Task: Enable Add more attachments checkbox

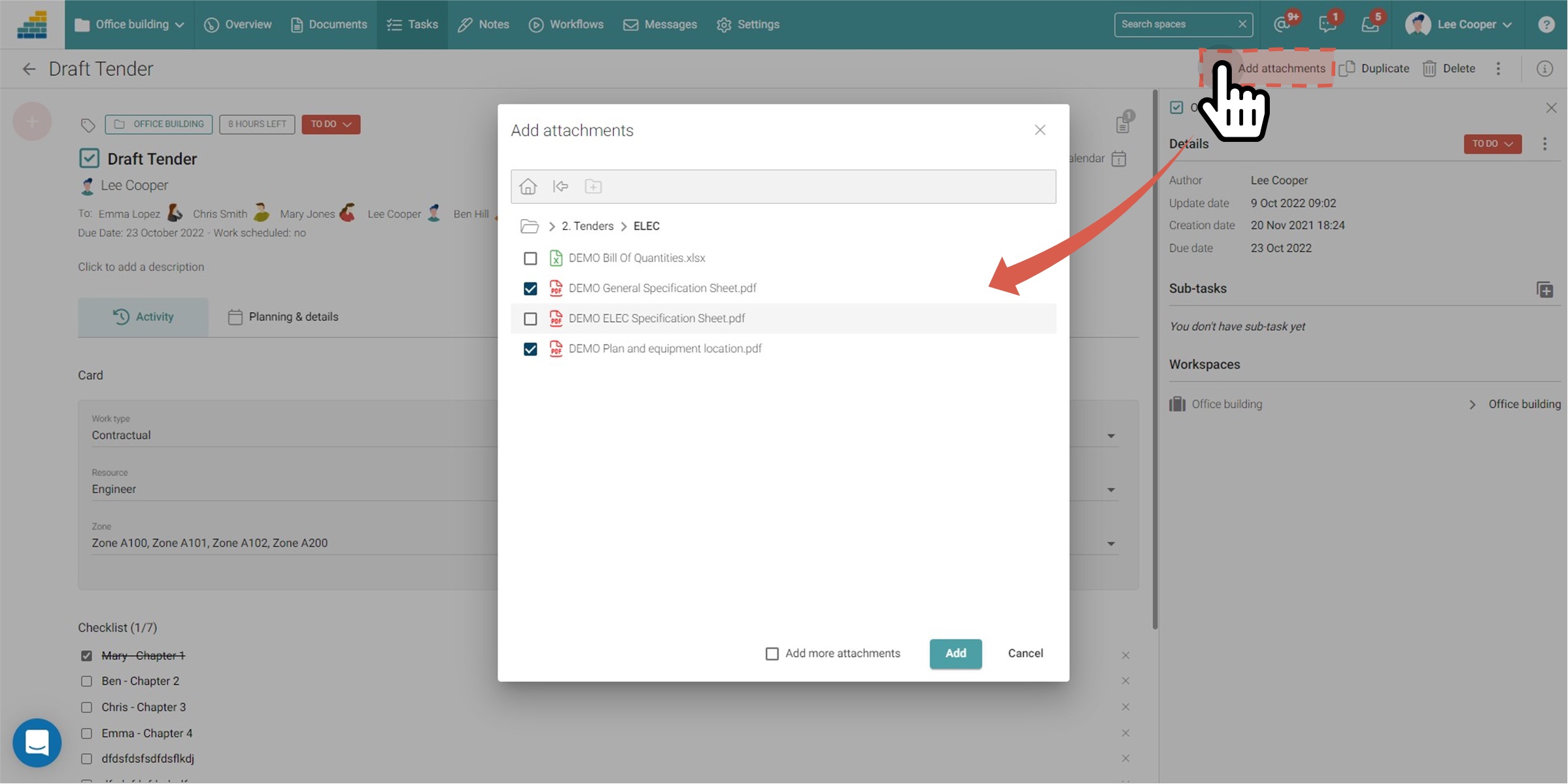Action: [772, 654]
